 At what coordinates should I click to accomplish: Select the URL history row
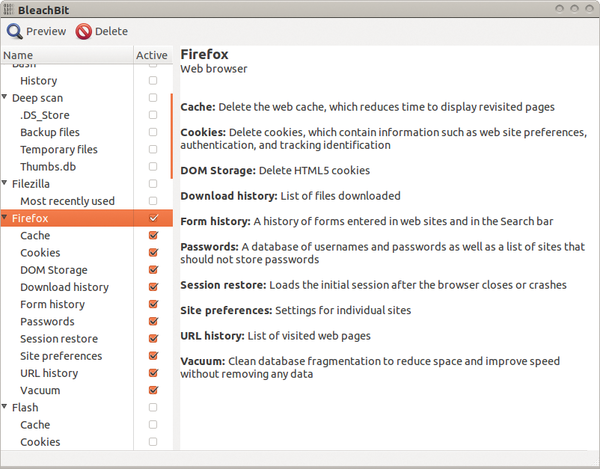(x=86, y=373)
